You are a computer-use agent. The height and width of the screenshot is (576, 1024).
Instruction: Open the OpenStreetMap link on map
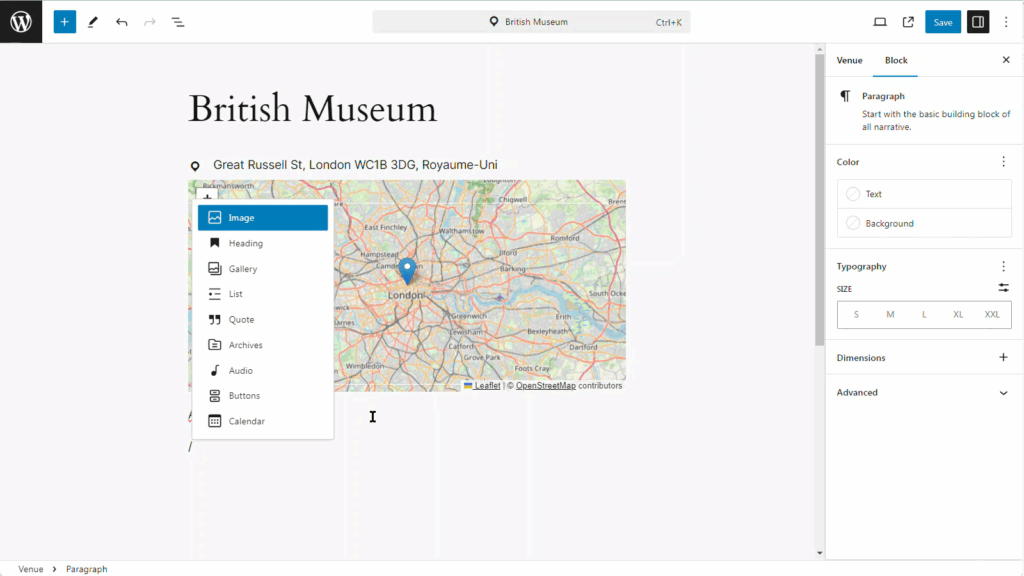[545, 386]
